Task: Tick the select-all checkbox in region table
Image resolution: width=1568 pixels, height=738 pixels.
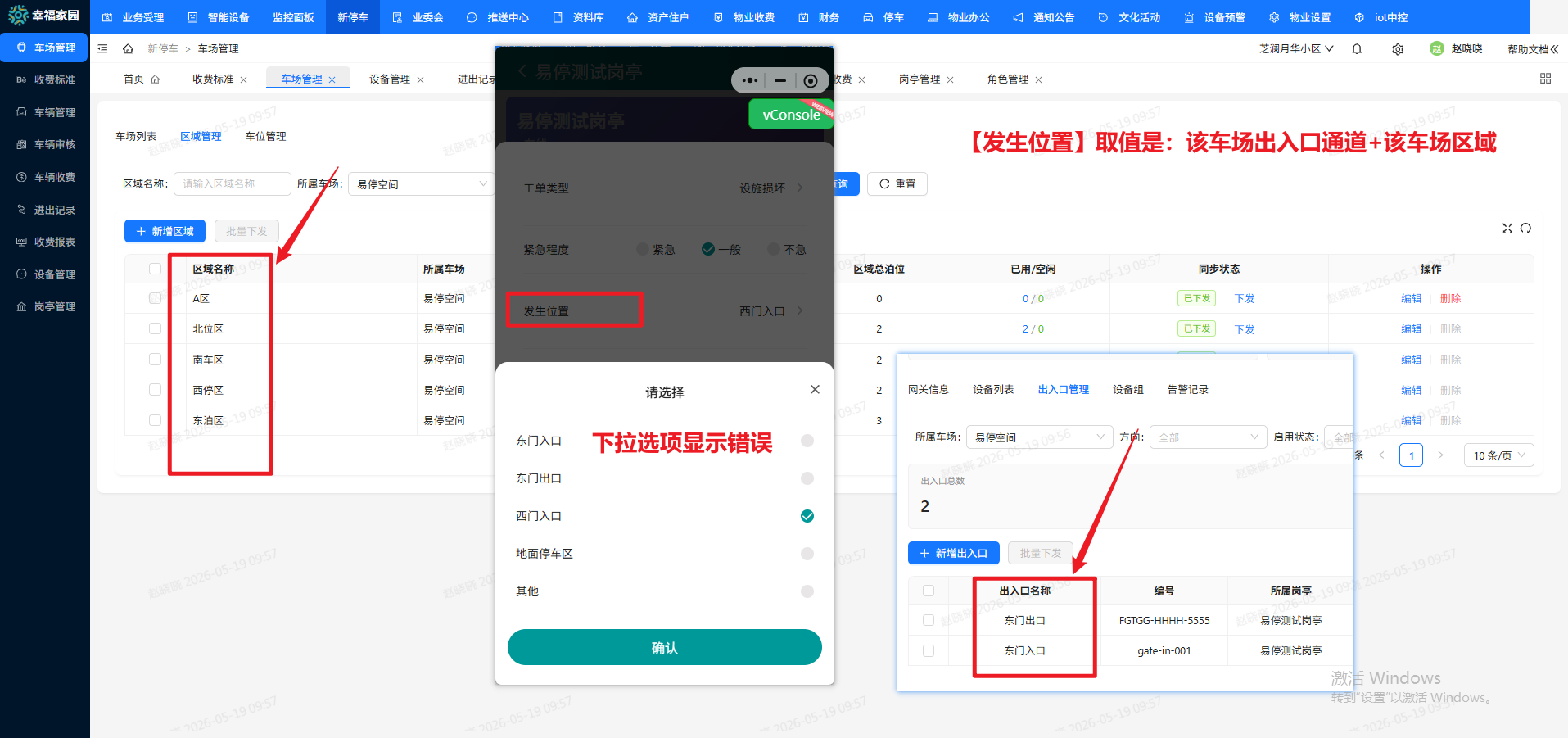Action: click(x=156, y=269)
